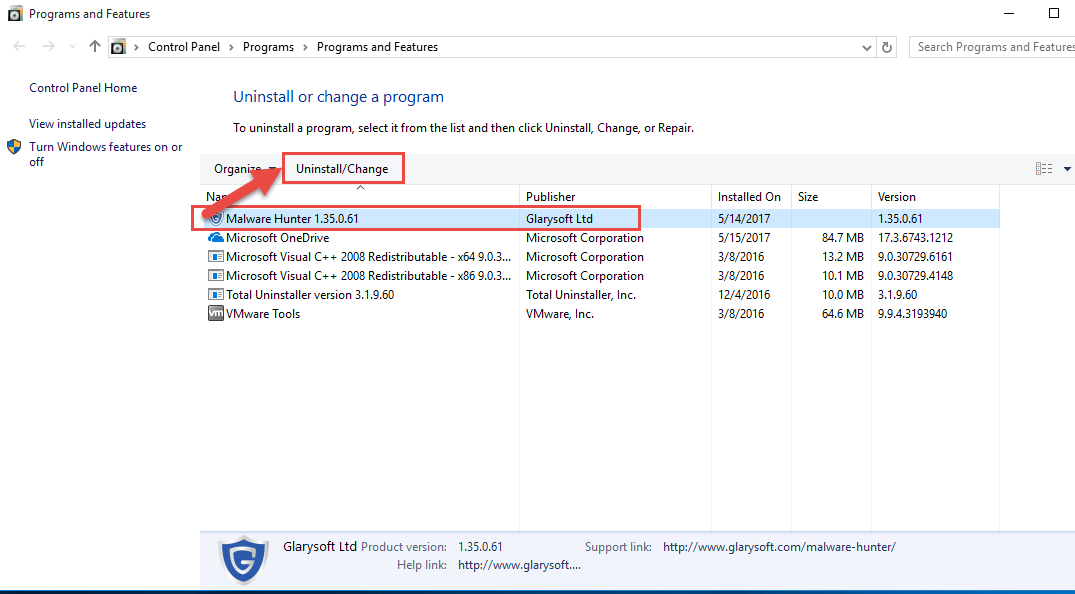Select Visual C++ 2008 Redistributable x86 entry
Viewport: 1075px width, 594px height.
(x=368, y=276)
